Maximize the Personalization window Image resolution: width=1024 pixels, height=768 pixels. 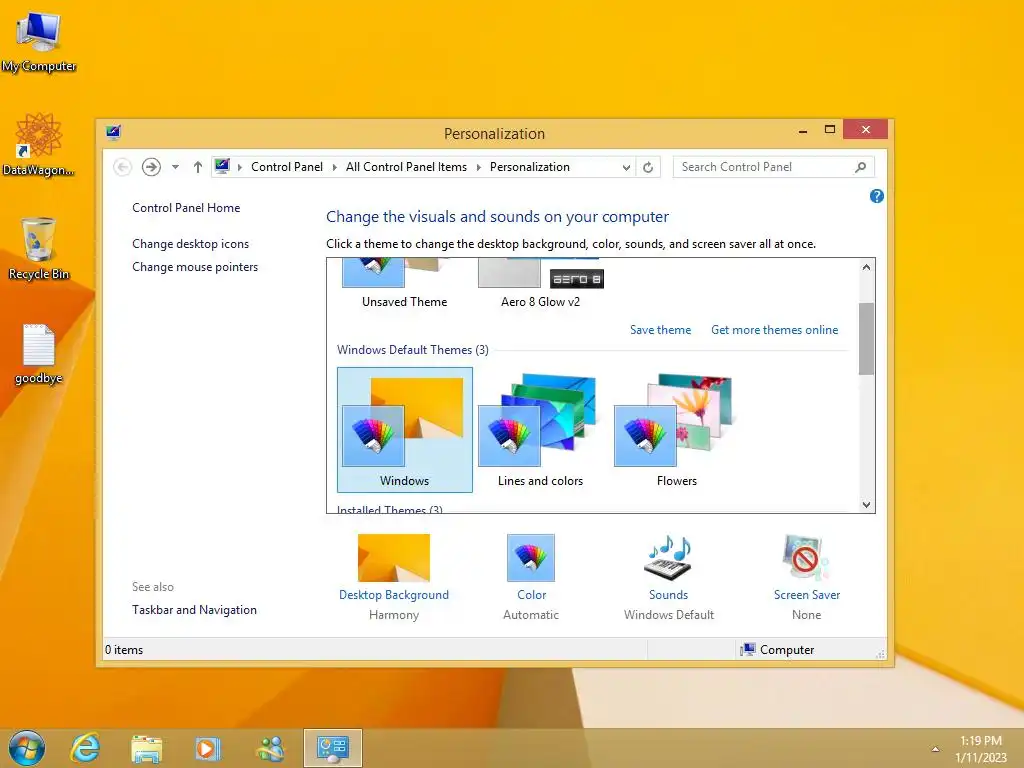[829, 129]
